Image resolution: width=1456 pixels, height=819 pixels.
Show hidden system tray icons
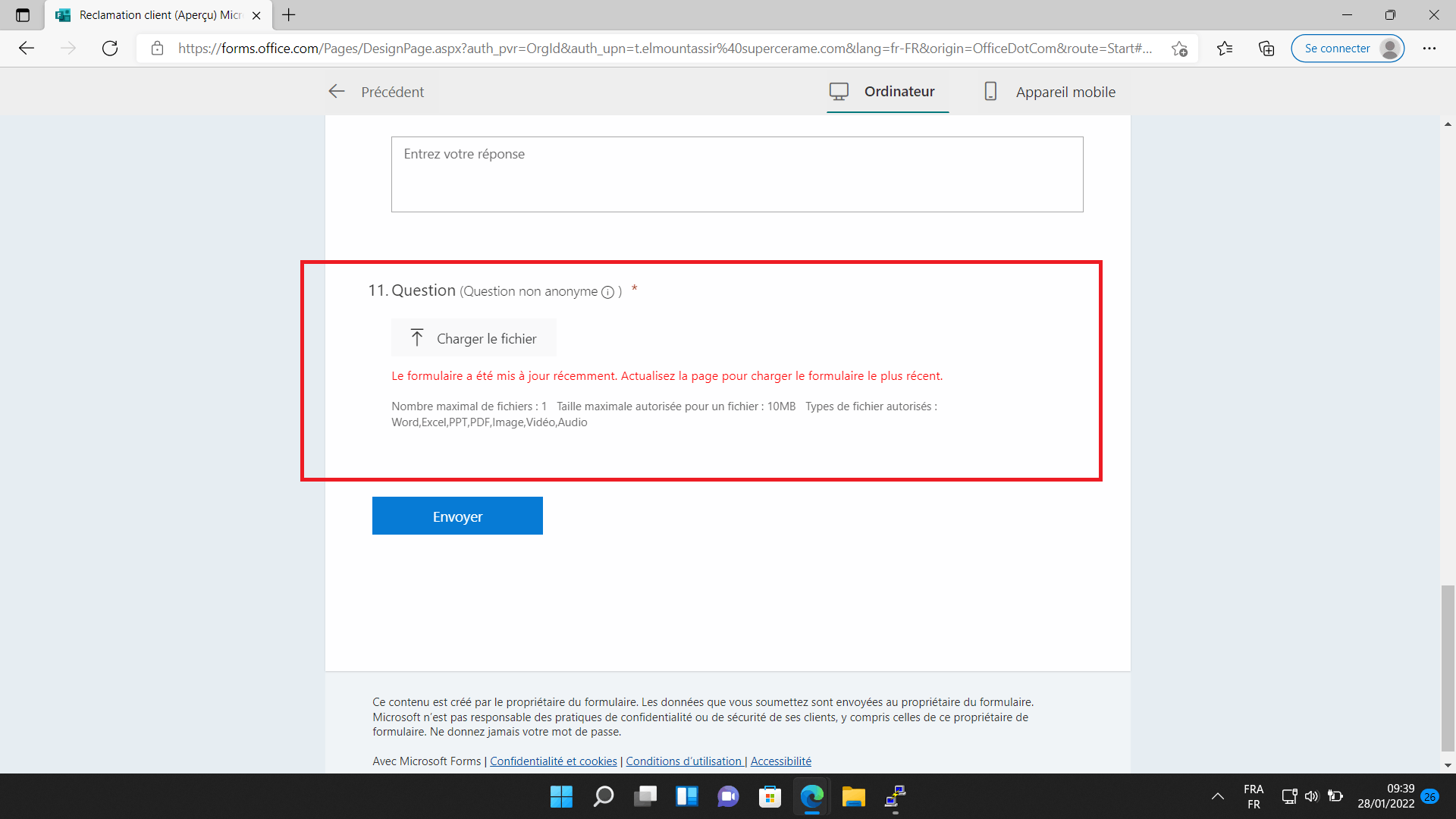pos(1218,796)
